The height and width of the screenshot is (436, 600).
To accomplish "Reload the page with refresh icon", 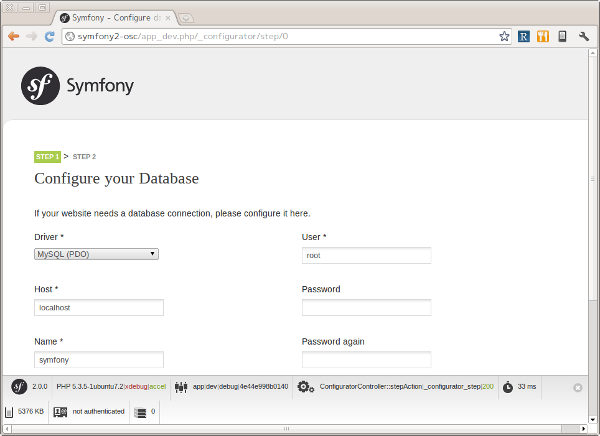I will point(49,36).
